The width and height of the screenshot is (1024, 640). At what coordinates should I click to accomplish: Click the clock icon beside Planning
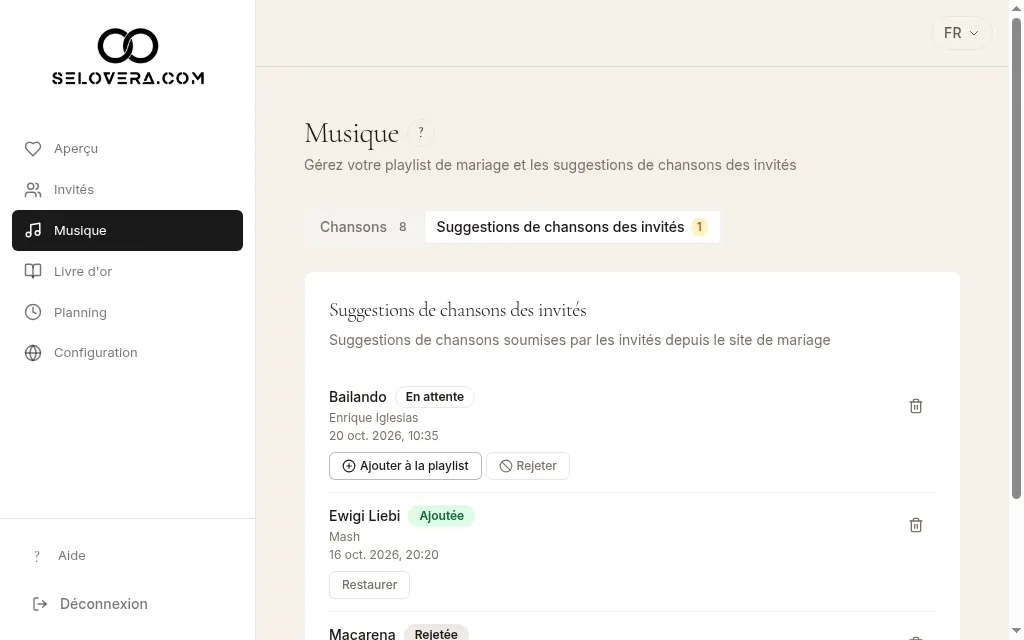[33, 312]
